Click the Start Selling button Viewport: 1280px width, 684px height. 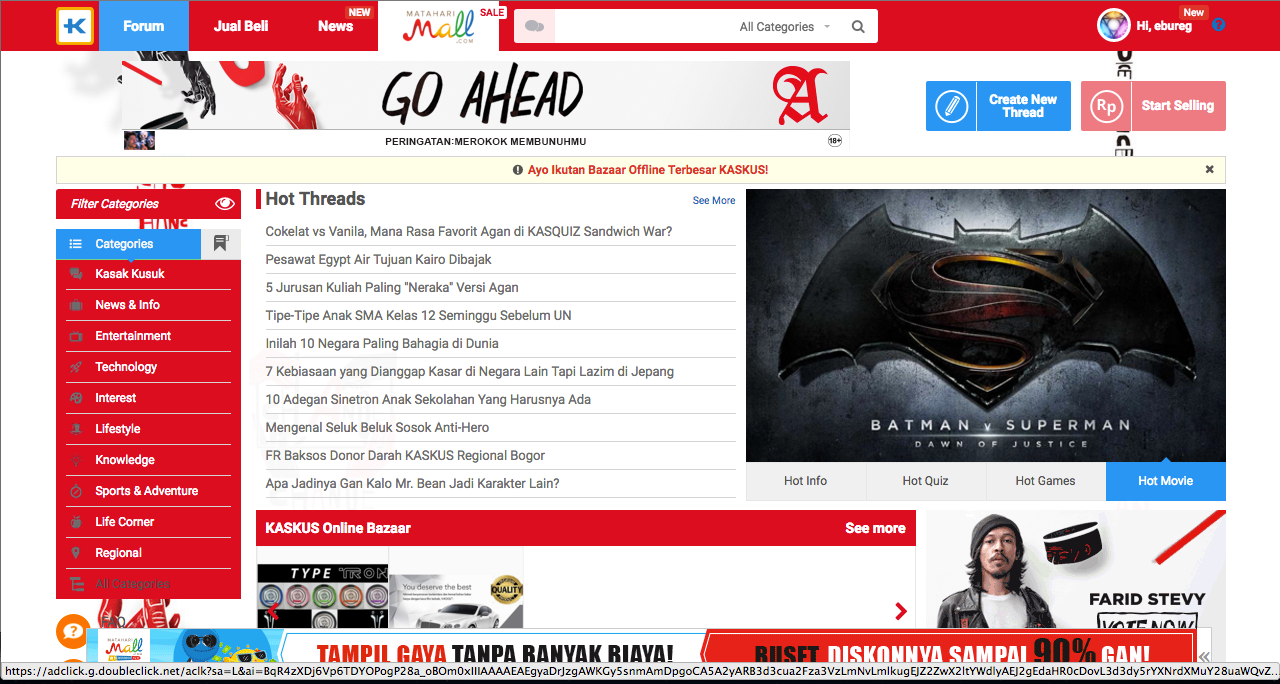click(x=1153, y=106)
